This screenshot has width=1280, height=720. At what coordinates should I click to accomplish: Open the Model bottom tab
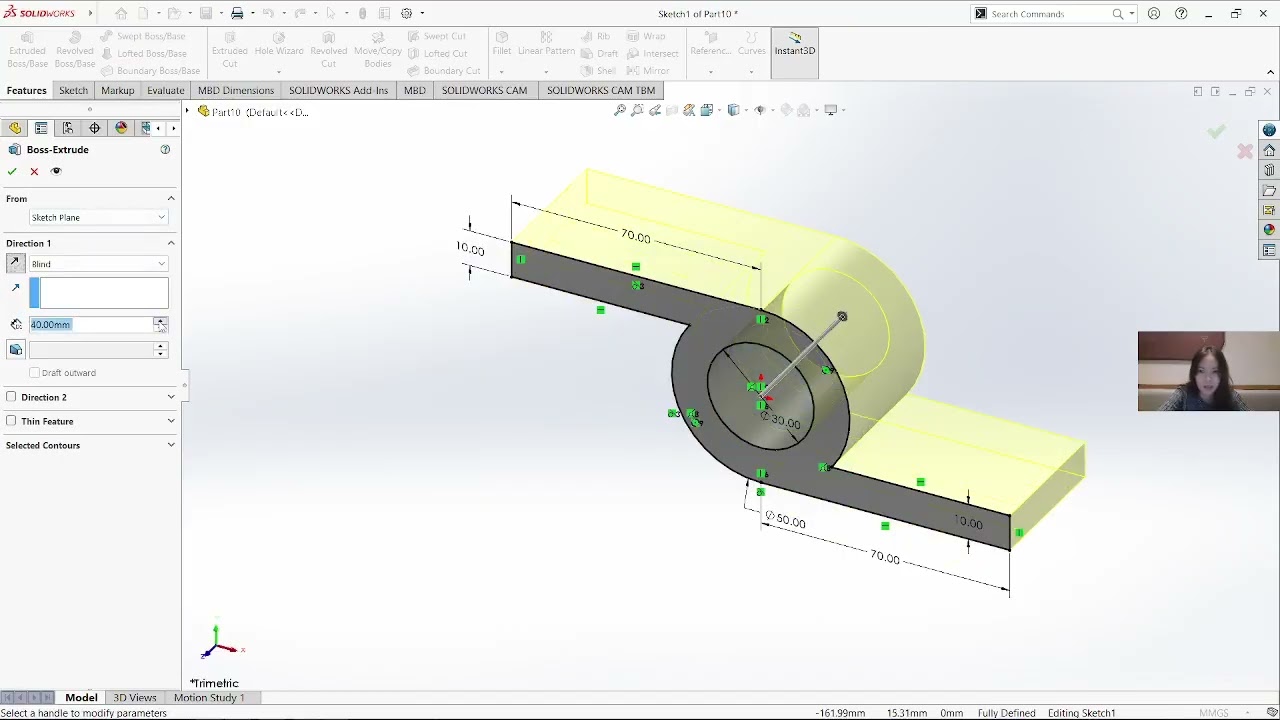tap(81, 697)
